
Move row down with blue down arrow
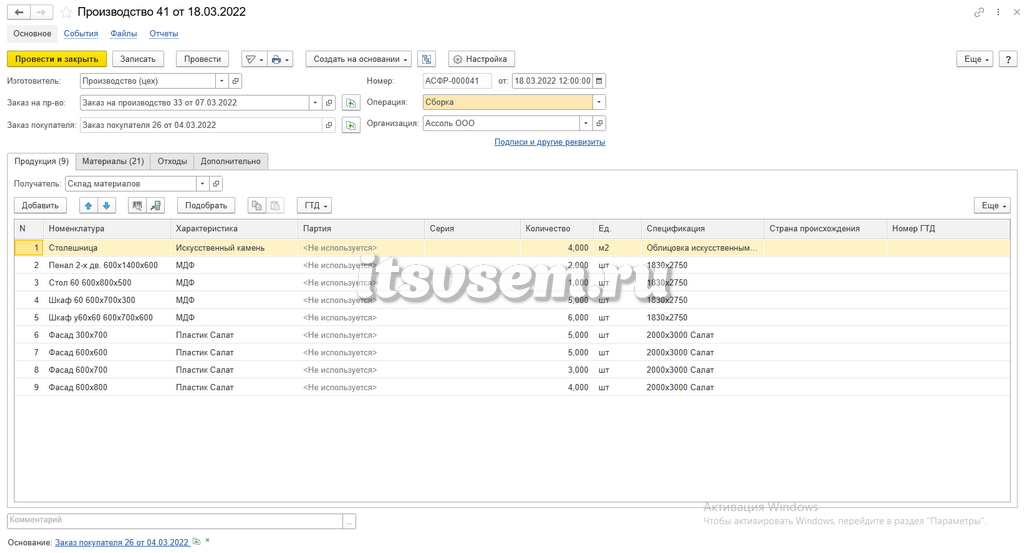[x=106, y=206]
